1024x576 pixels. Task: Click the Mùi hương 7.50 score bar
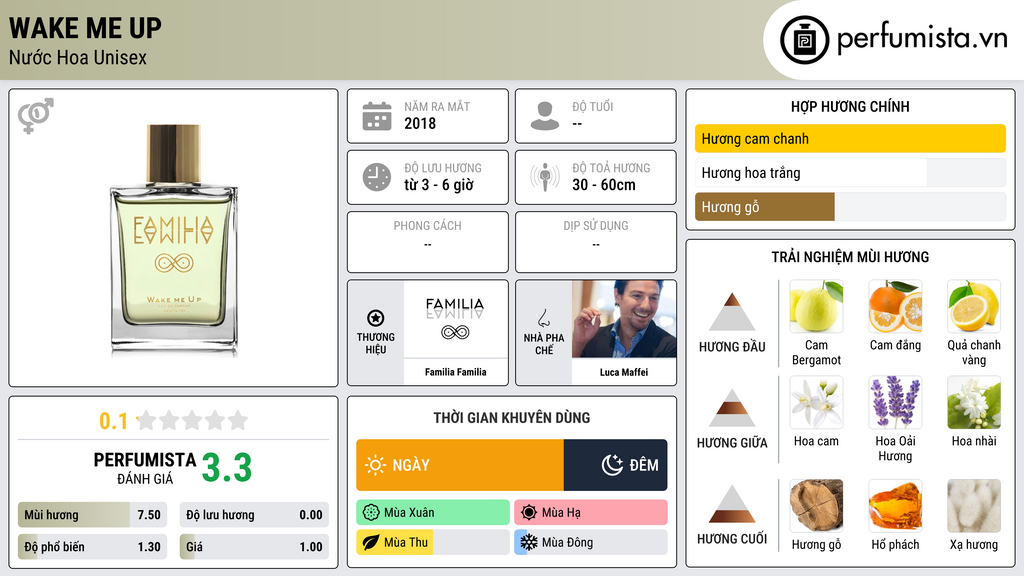93,515
